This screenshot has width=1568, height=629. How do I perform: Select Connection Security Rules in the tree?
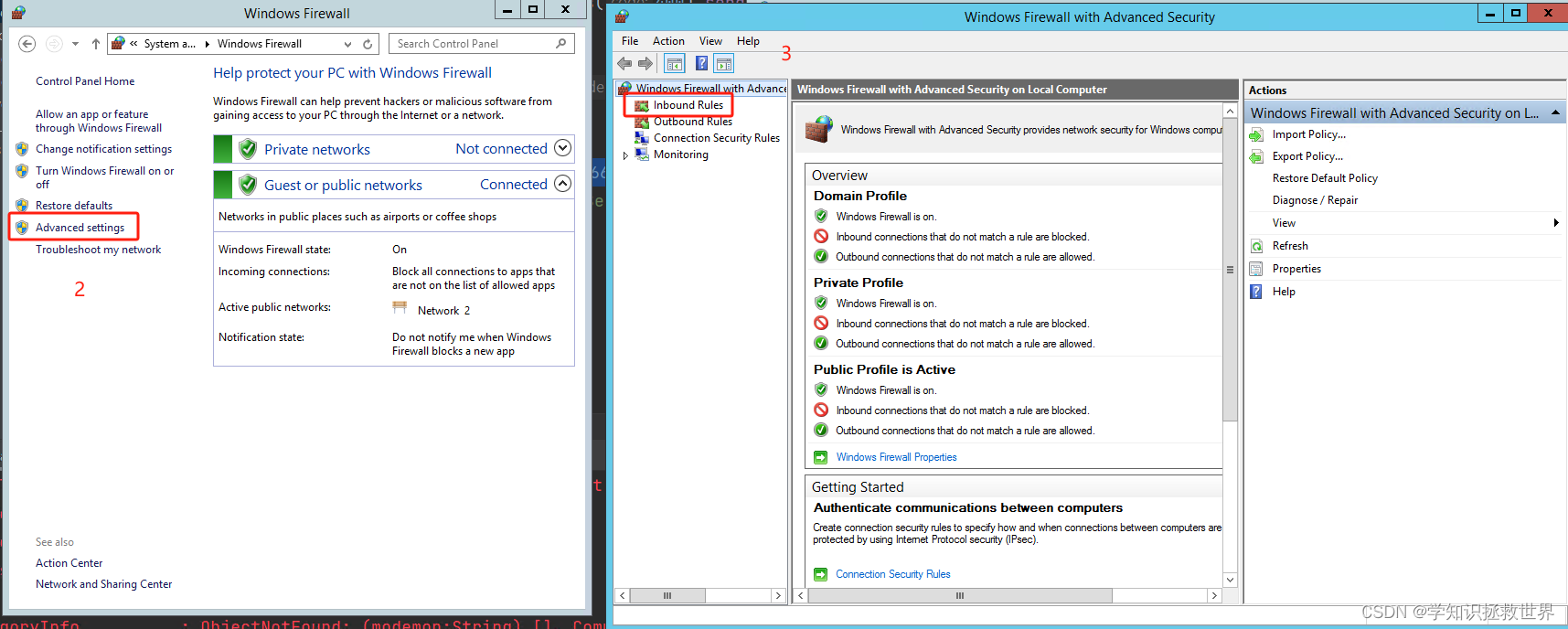click(717, 138)
